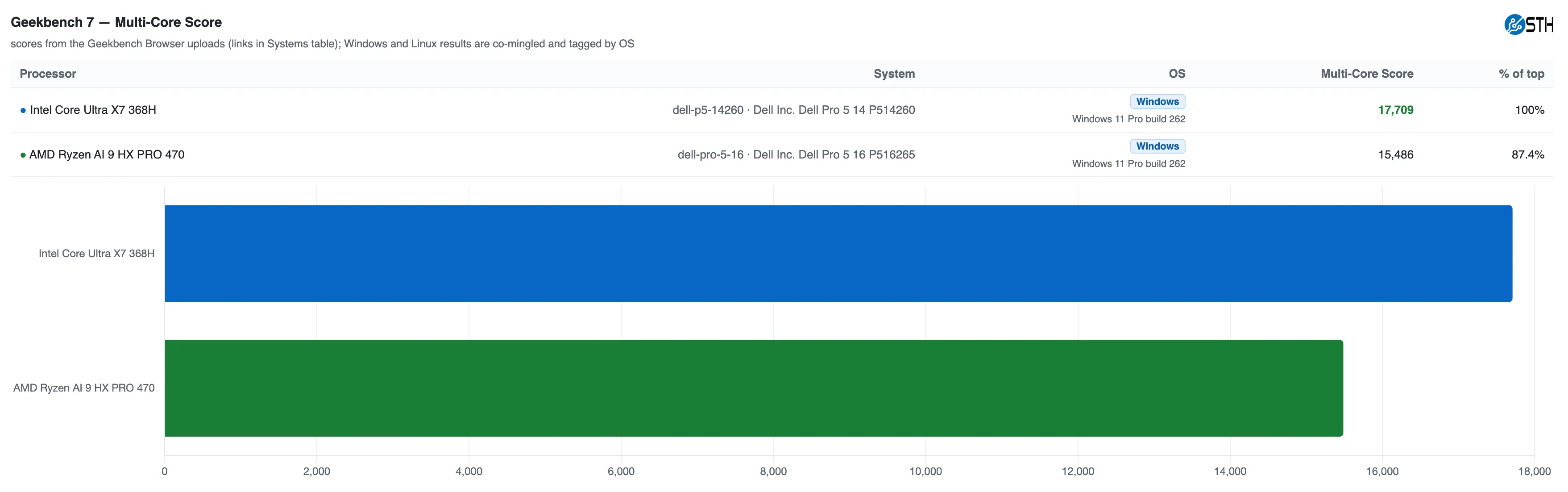Click the Intel Core Ultra X7 368H chart axis label

(96, 253)
